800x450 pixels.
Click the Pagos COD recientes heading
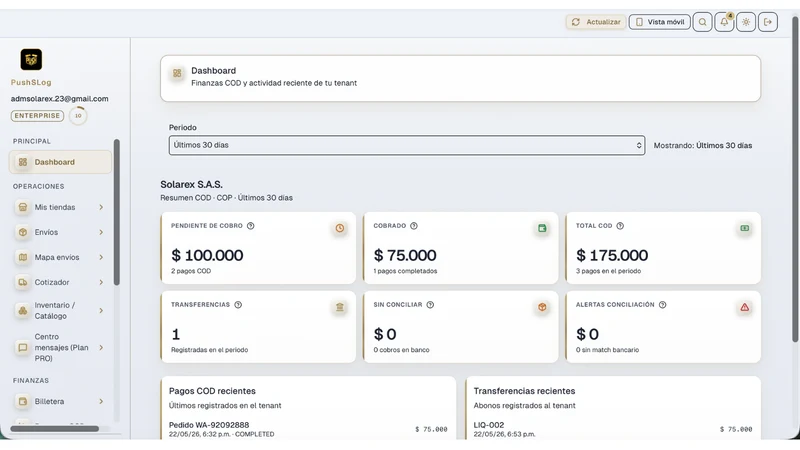[x=212, y=391]
